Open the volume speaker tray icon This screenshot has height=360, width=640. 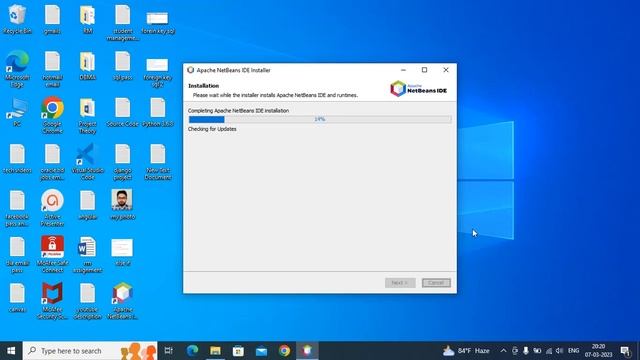(x=560, y=351)
